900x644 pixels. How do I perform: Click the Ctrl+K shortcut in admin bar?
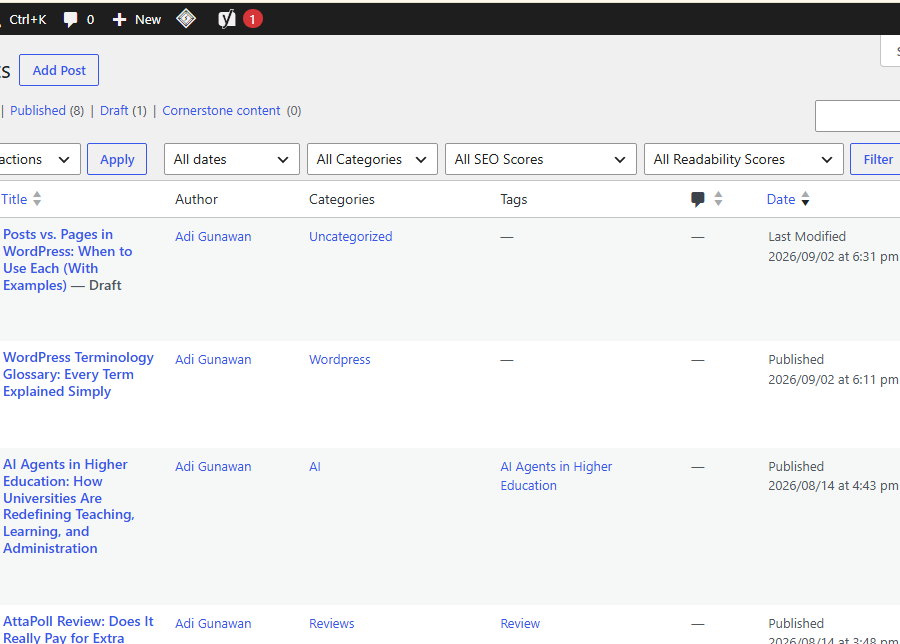click(x=27, y=20)
